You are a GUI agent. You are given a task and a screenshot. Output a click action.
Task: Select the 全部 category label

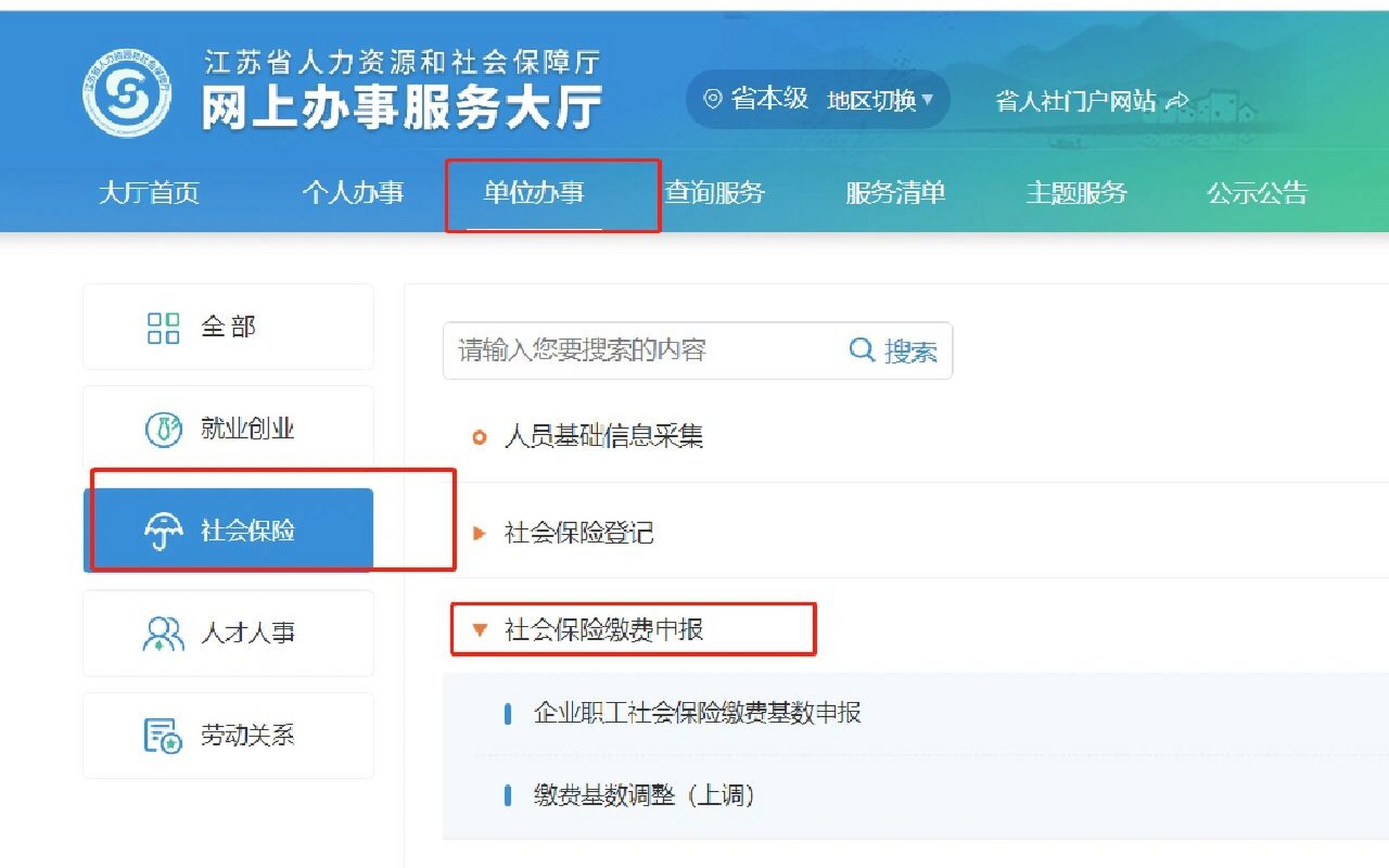(228, 327)
